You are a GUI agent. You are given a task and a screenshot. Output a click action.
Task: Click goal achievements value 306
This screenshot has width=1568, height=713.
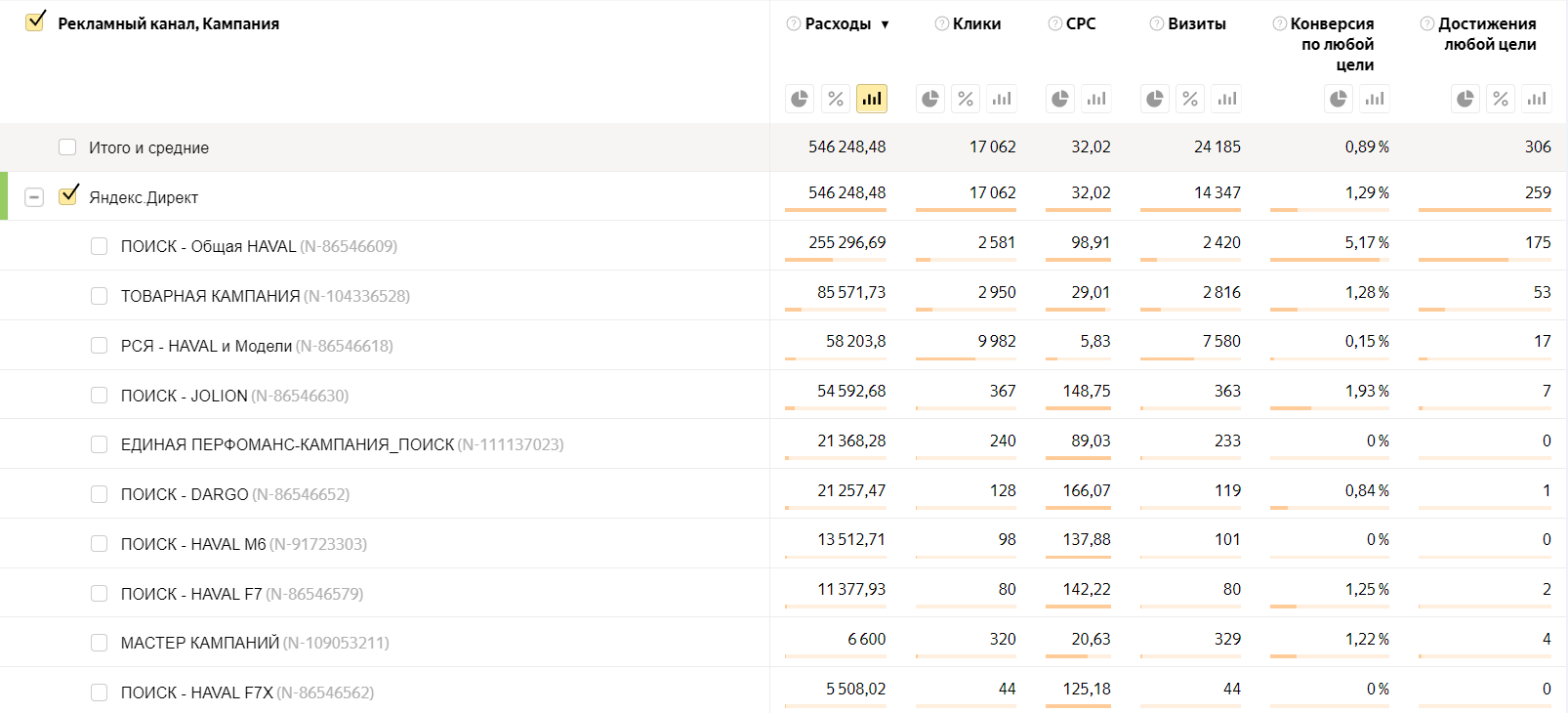(1538, 147)
